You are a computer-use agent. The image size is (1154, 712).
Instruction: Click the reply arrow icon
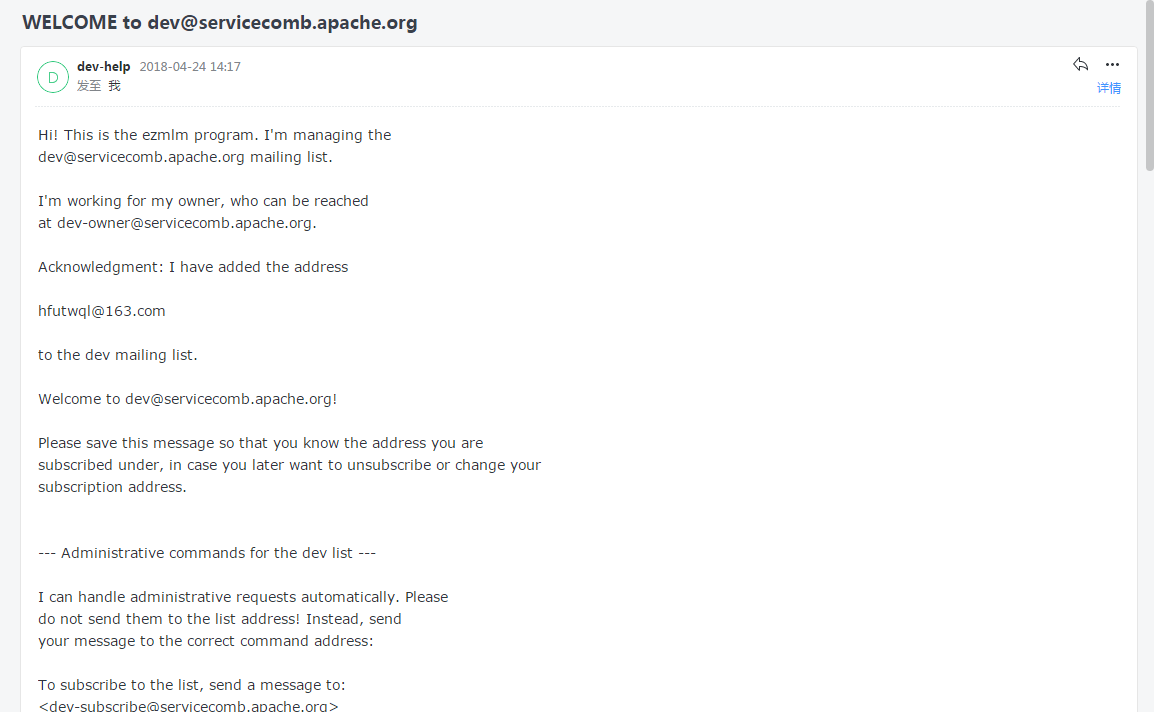pyautogui.click(x=1080, y=65)
